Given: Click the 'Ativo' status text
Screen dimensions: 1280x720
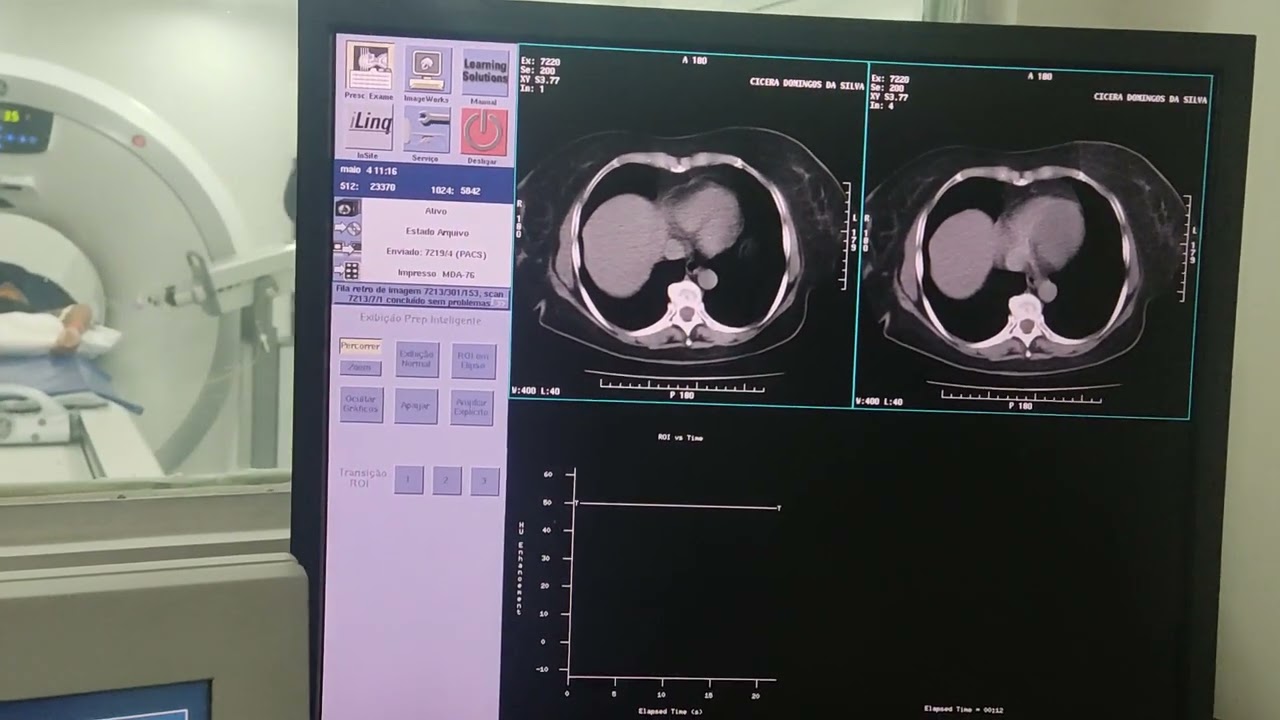Looking at the screenshot, I should (x=436, y=211).
